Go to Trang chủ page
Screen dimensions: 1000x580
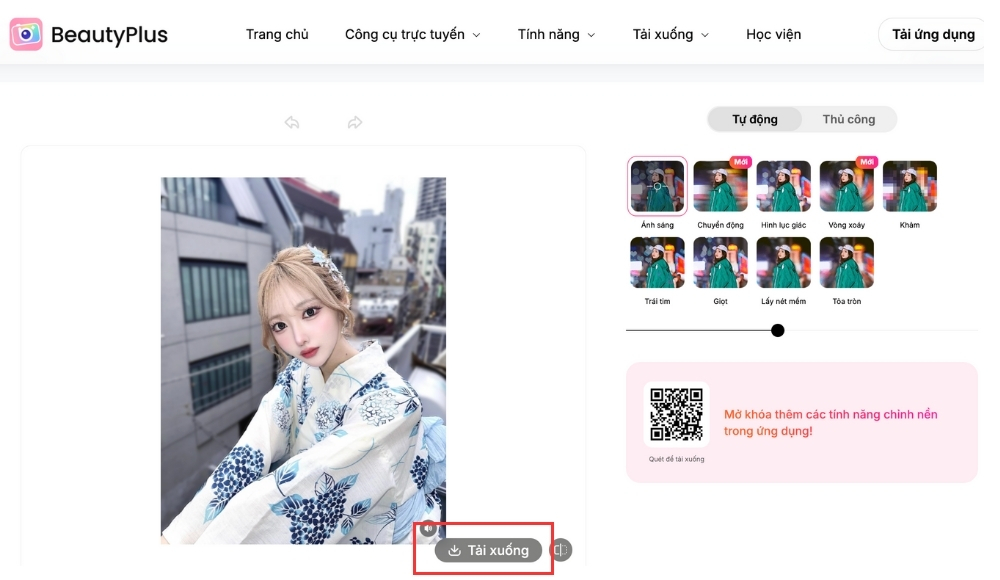pos(277,35)
